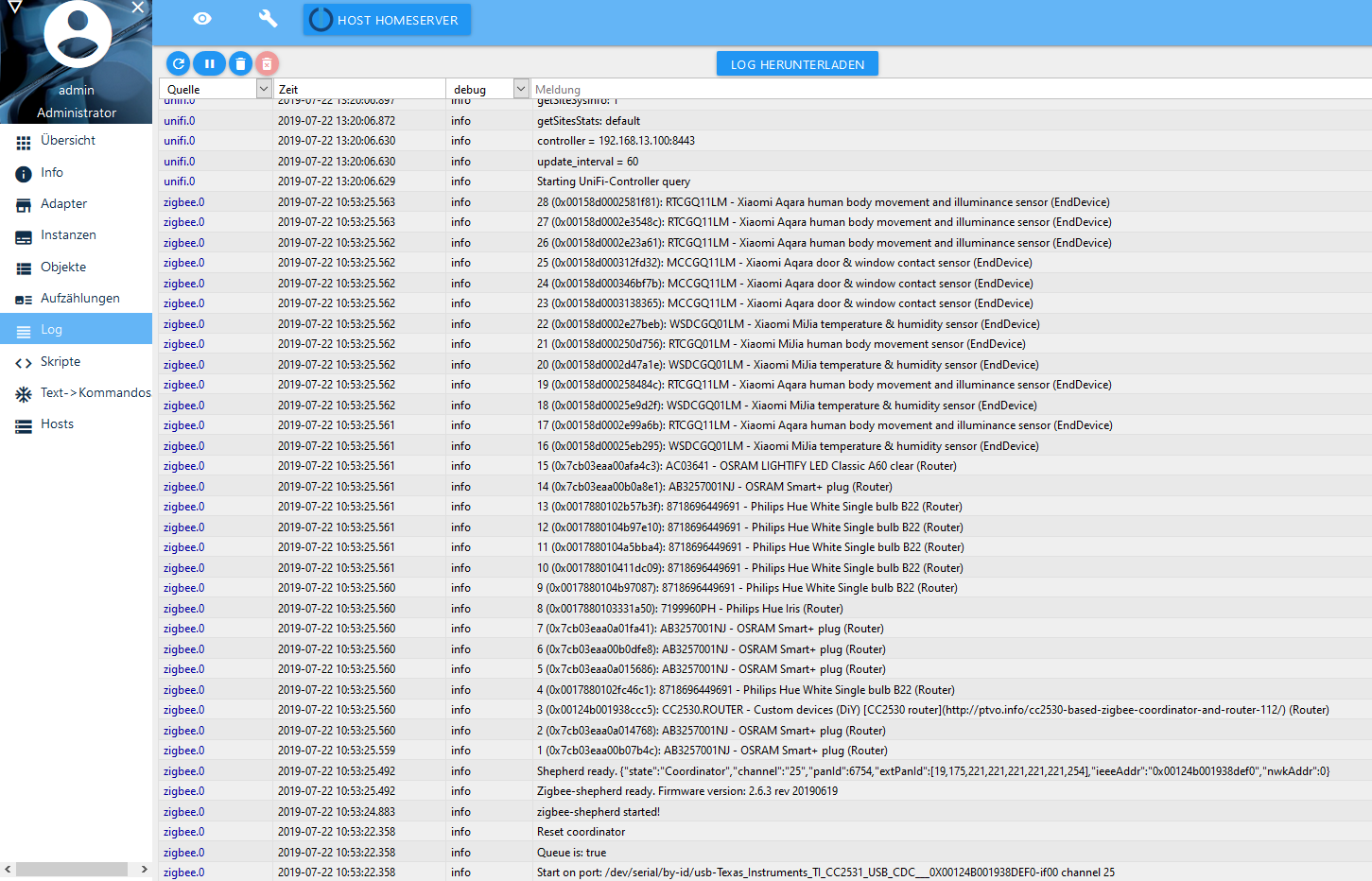Image resolution: width=1372 pixels, height=881 pixels.
Task: Click the OSRAM LIGHTIFY LED Classic A60 message
Action: click(x=747, y=466)
